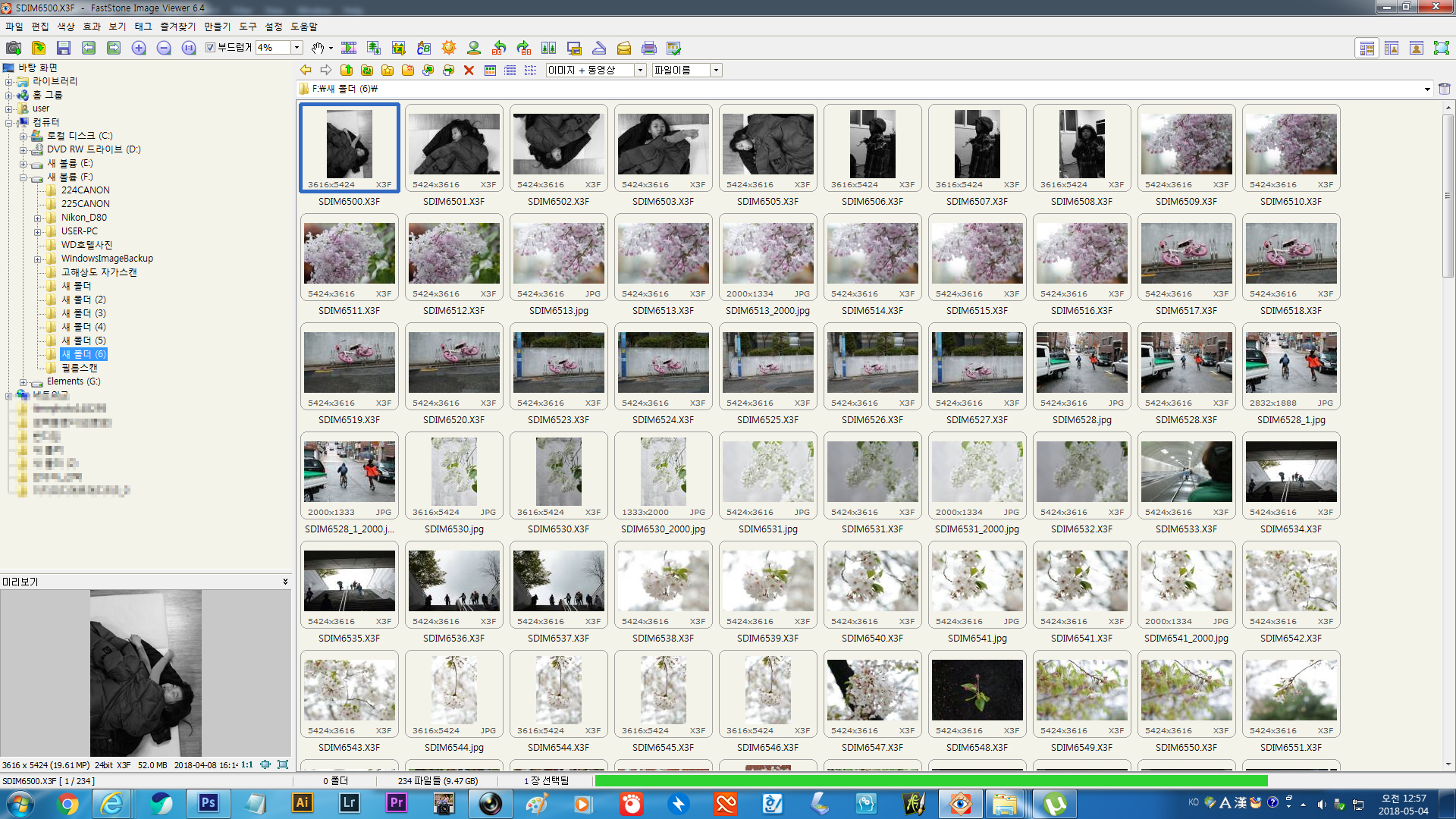Viewport: 1456px width, 819px height.
Task: Open the Resize/Resample tool icon
Action: [374, 48]
